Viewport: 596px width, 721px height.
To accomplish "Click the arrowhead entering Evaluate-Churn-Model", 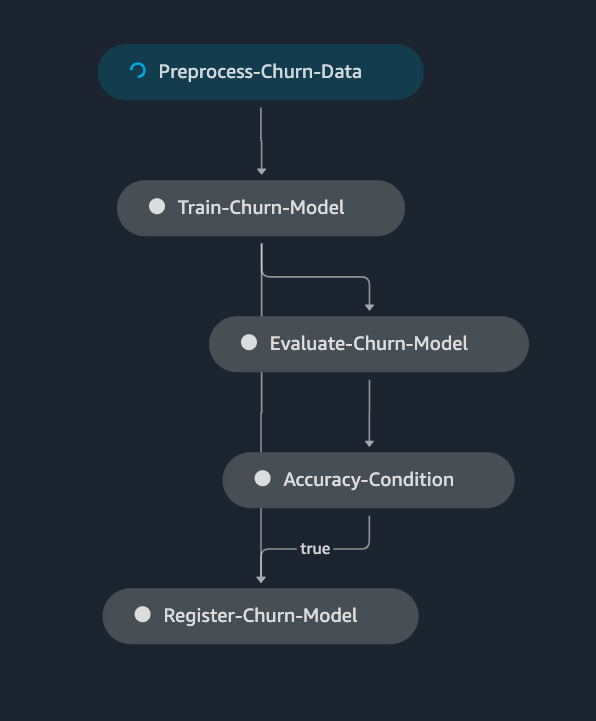I will coord(369,307).
